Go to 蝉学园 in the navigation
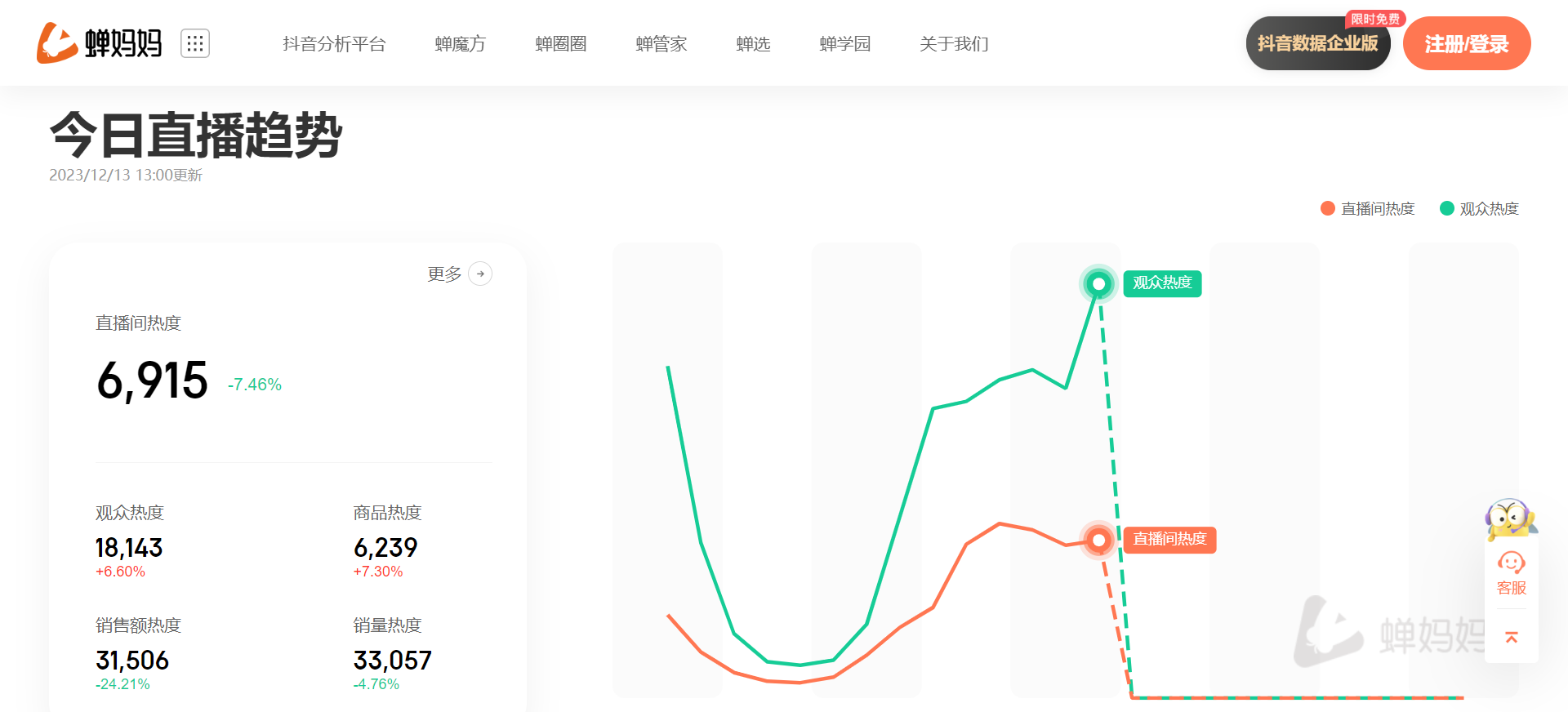Screen dimensions: 1568x712 [x=845, y=44]
